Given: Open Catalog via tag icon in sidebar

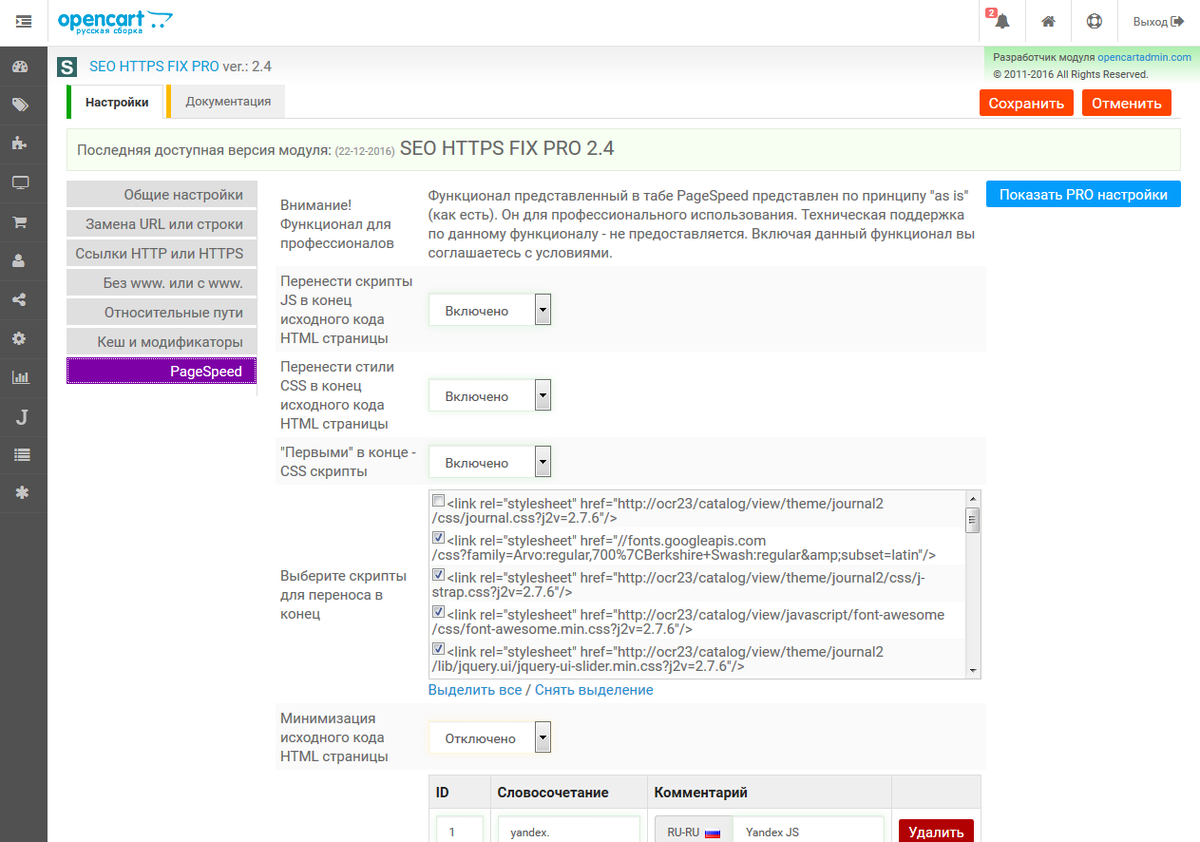Looking at the screenshot, I should point(20,105).
